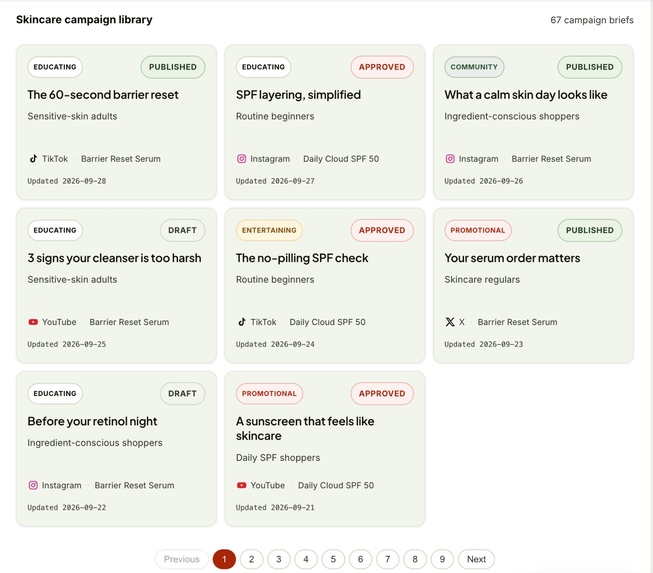Go to page 7 of briefs
Image resolution: width=653 pixels, height=573 pixels.
[x=388, y=559]
